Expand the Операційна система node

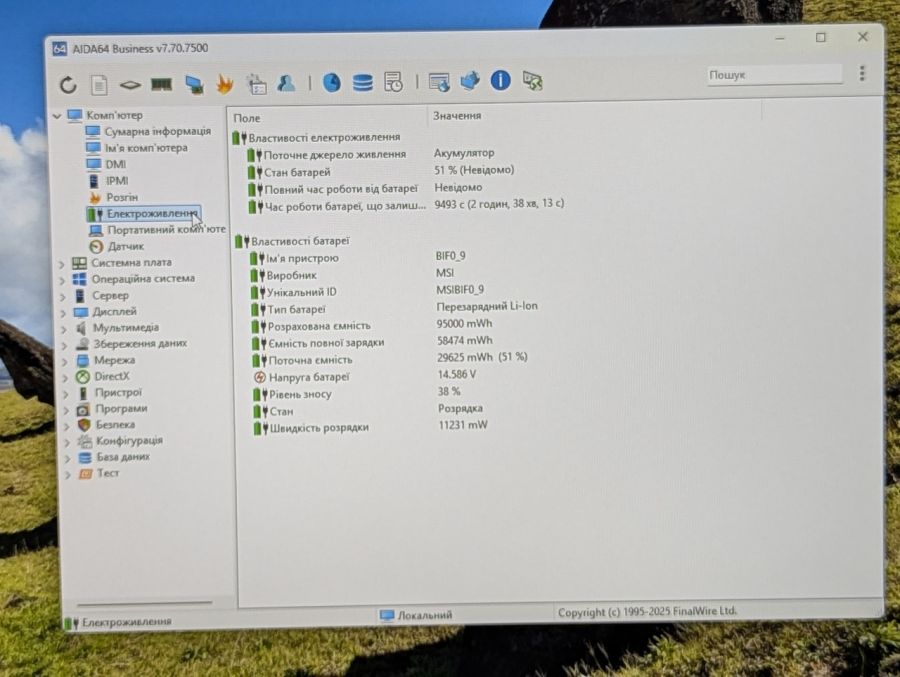tap(63, 280)
